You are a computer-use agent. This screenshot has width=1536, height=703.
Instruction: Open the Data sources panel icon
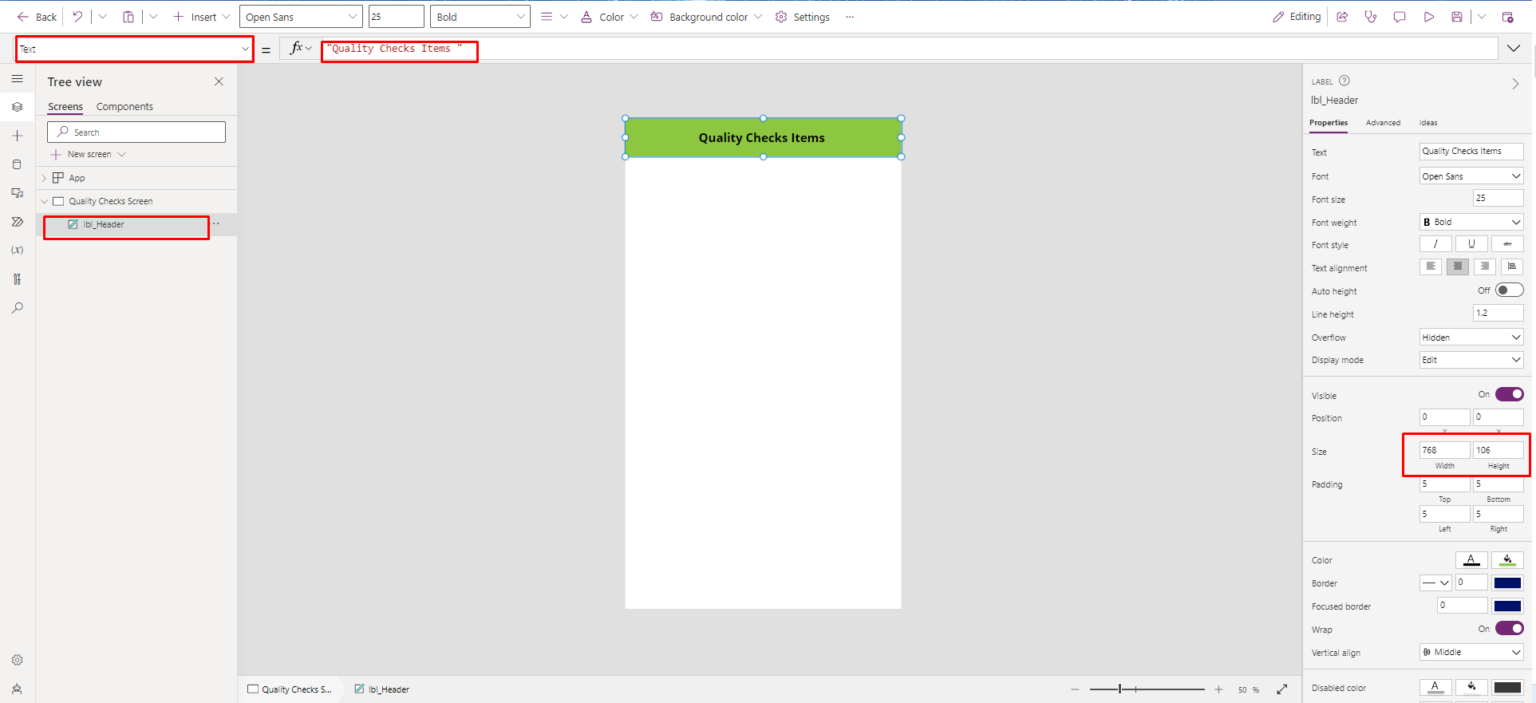(x=17, y=163)
